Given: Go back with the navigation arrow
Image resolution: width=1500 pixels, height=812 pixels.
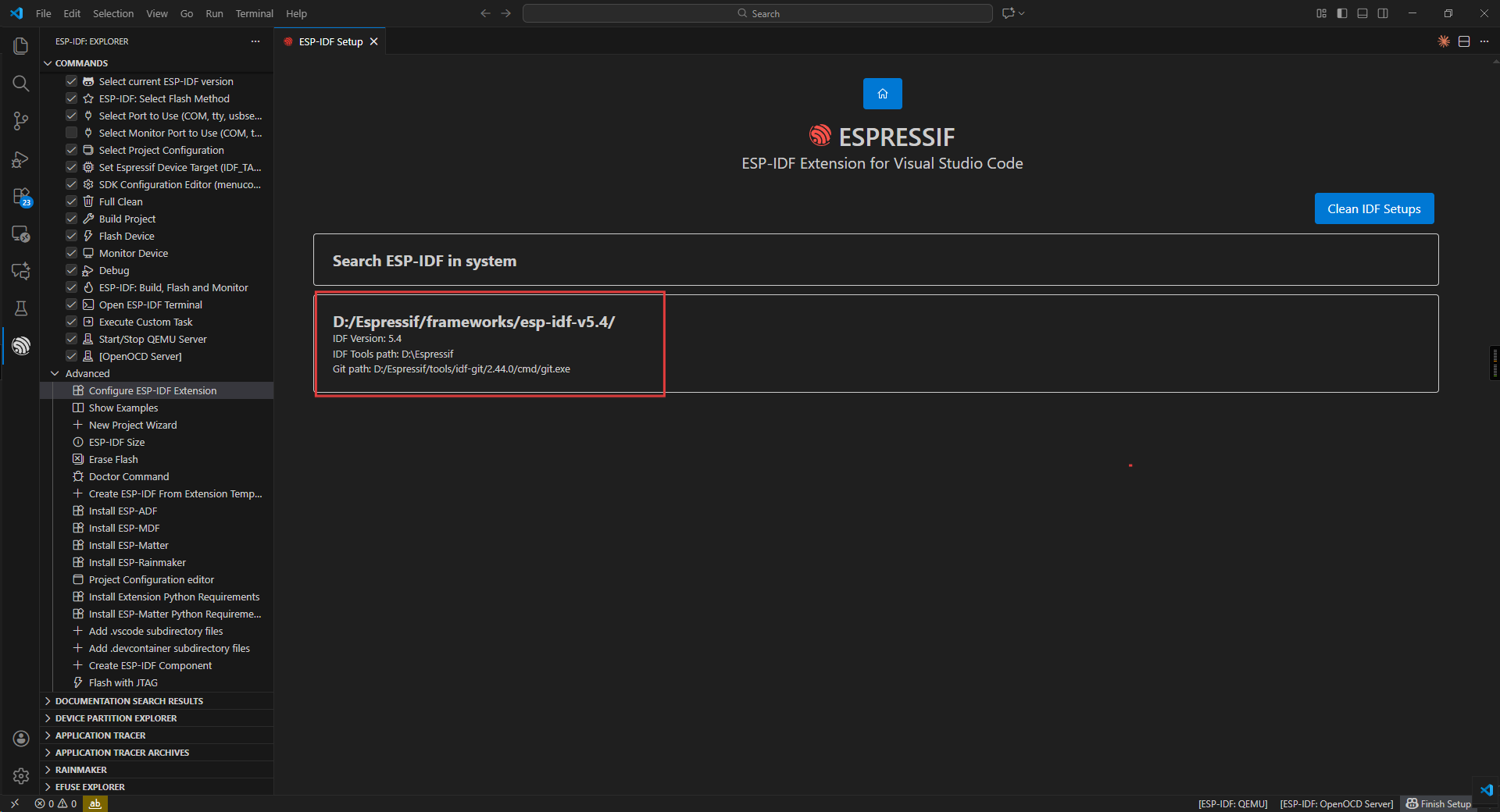Looking at the screenshot, I should [486, 13].
